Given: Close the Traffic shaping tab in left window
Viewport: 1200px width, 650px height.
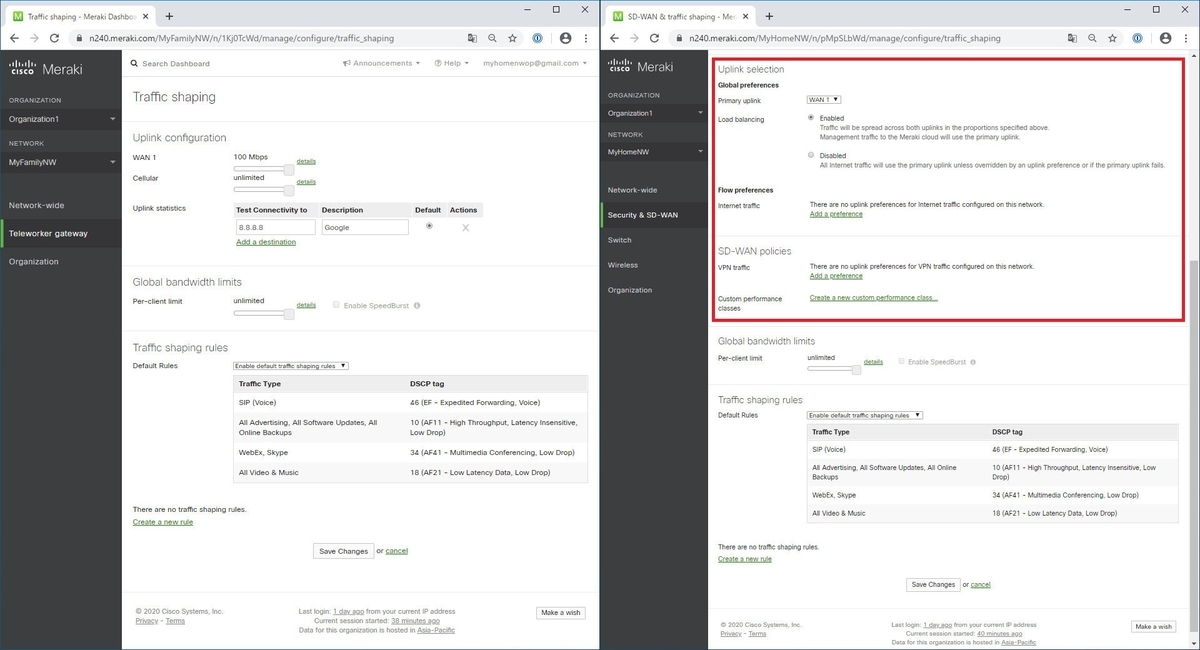Looking at the screenshot, I should (x=147, y=16).
